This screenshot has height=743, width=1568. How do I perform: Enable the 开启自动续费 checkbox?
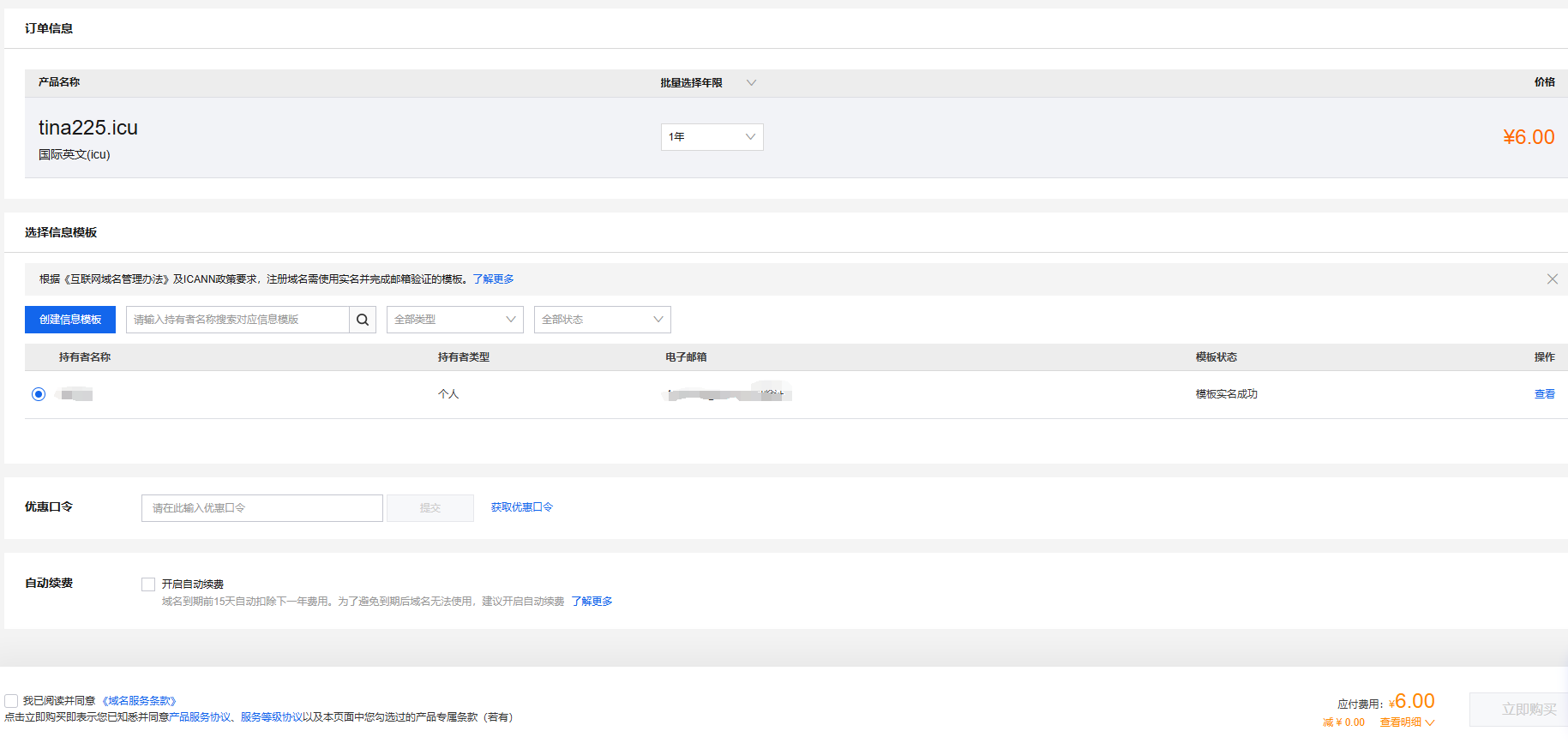tap(148, 584)
